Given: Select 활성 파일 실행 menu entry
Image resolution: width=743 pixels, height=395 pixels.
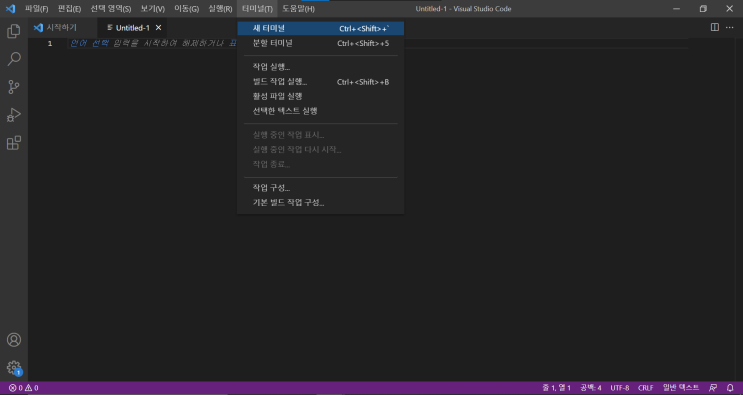Looking at the screenshot, I should coord(321,96).
